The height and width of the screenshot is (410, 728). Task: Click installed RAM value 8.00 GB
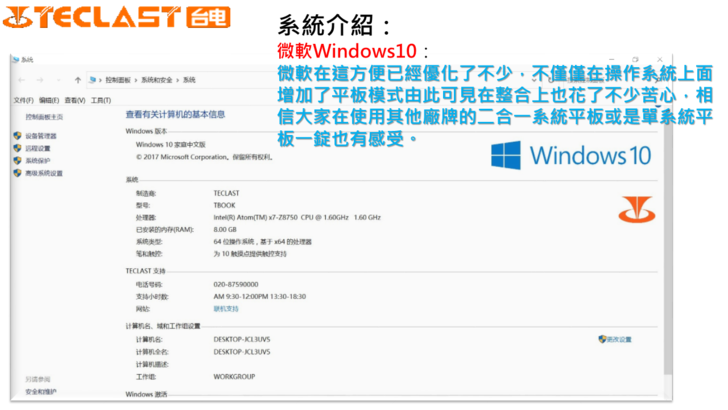pos(225,229)
